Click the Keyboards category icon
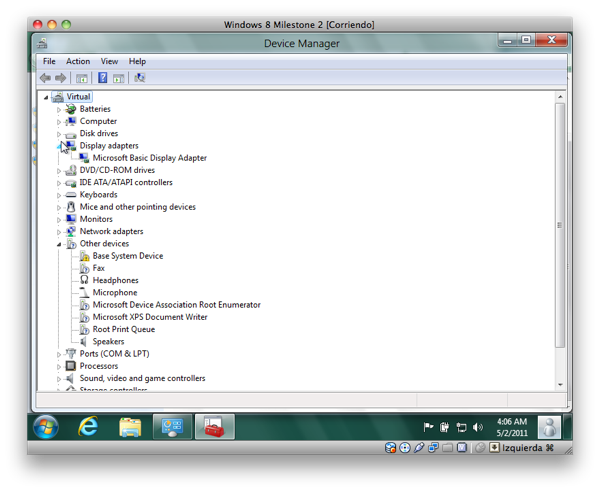This screenshot has height=492, width=600. (71, 195)
